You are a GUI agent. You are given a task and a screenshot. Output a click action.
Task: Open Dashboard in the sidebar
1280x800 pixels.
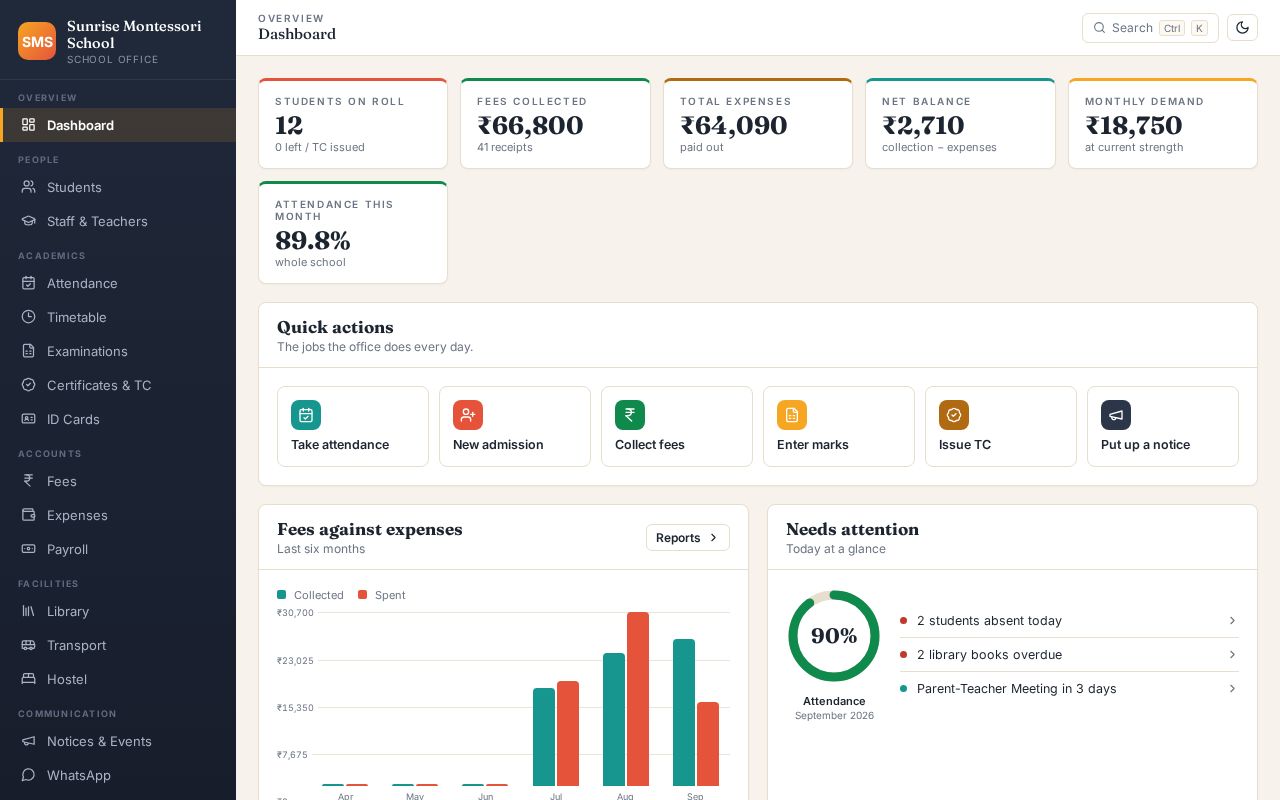tap(118, 125)
